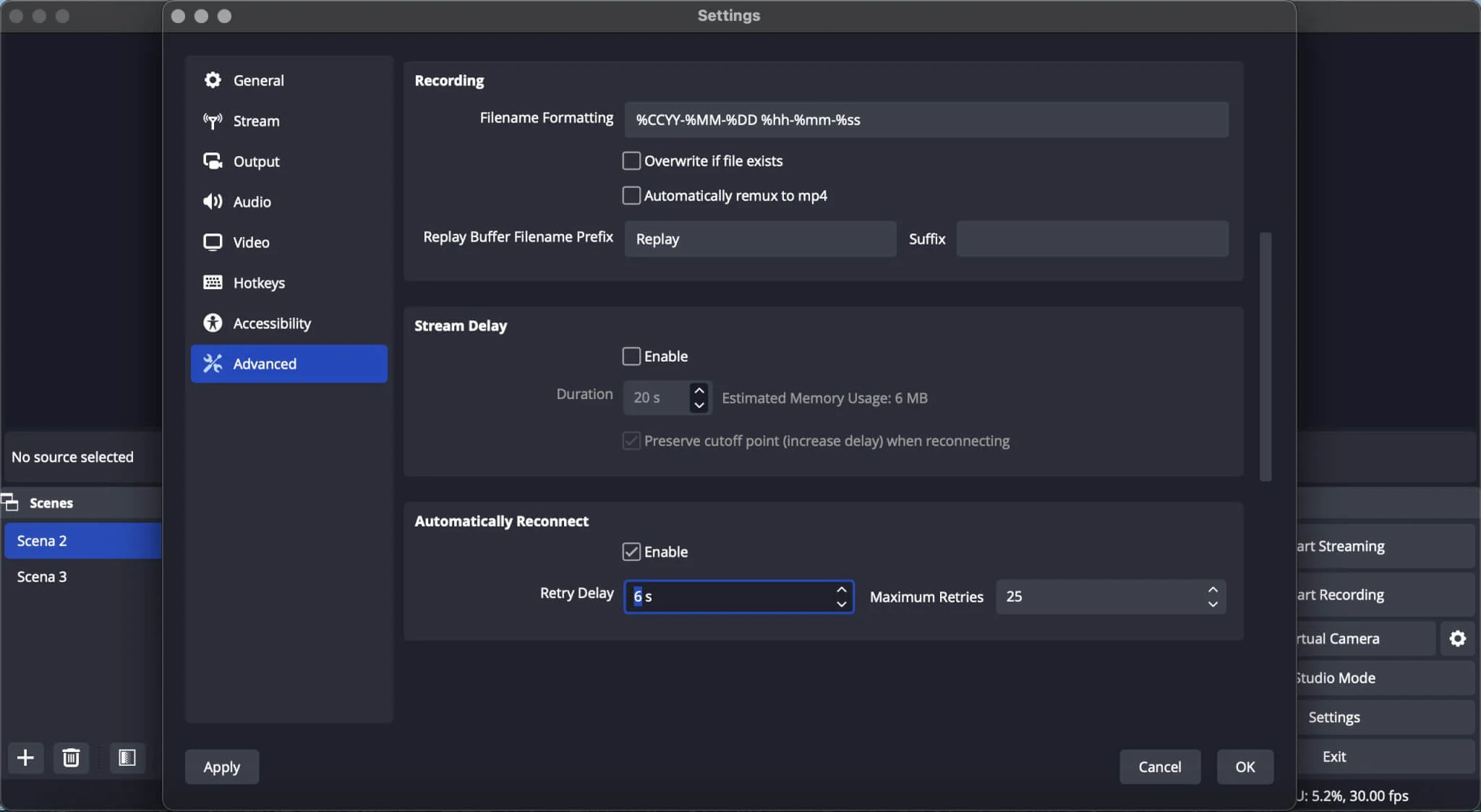The height and width of the screenshot is (812, 1481).
Task: Add a new scene with plus icon
Action: pyautogui.click(x=25, y=758)
